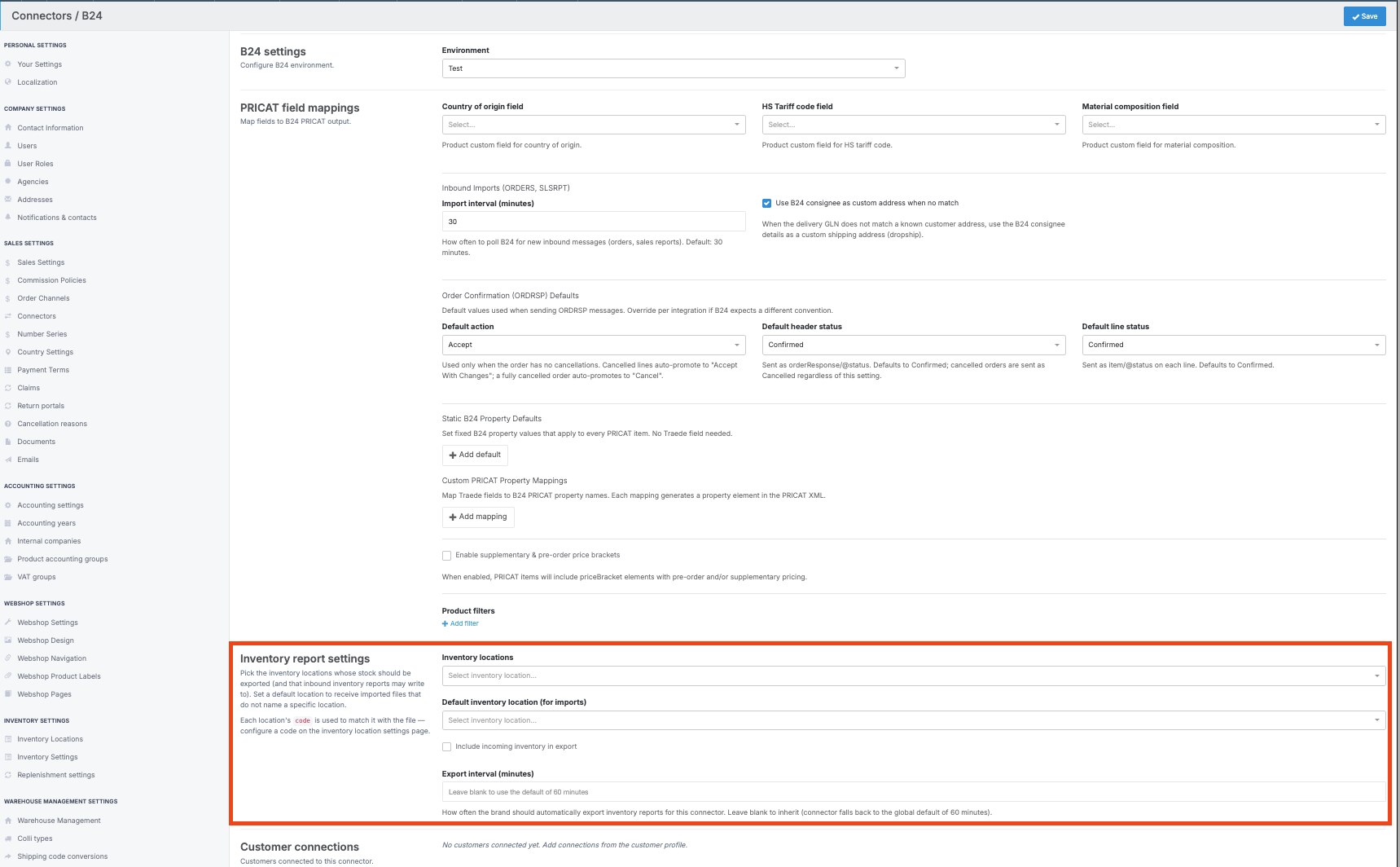This screenshot has width=1400, height=867.
Task: Click the wrench icon beside Webshop Settings
Action: click(x=8, y=623)
